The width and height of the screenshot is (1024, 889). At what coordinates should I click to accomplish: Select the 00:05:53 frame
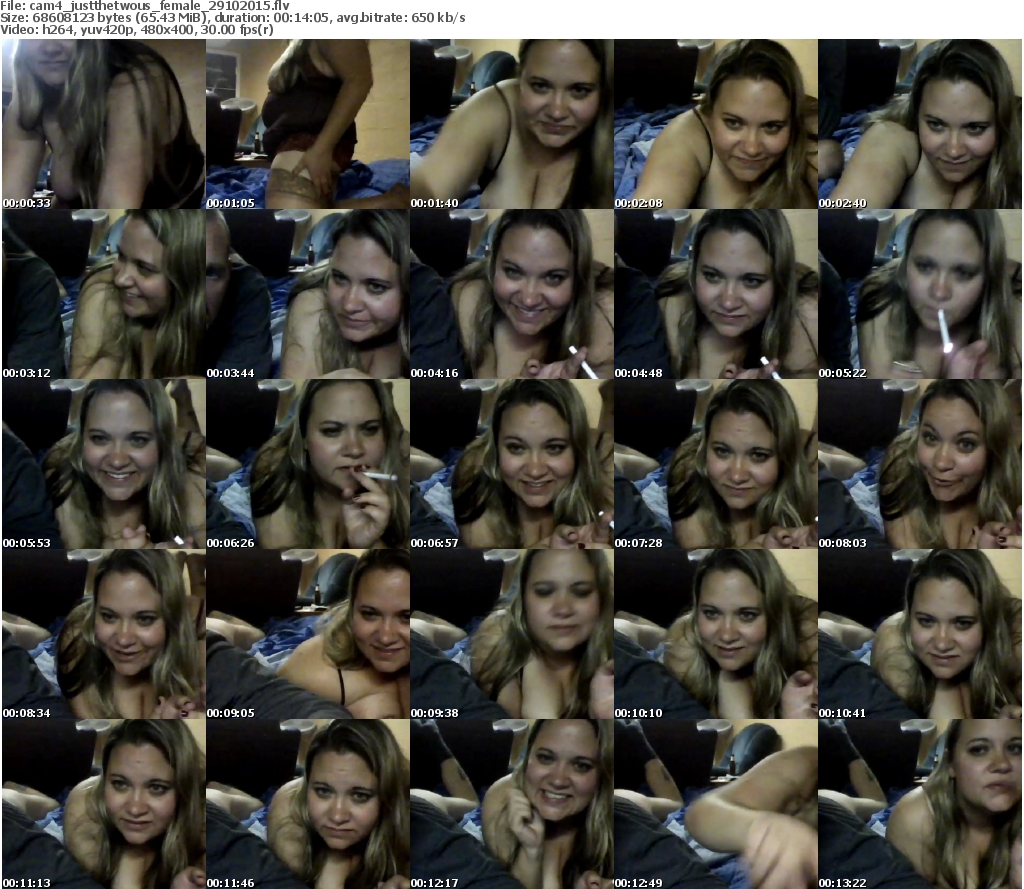(104, 464)
